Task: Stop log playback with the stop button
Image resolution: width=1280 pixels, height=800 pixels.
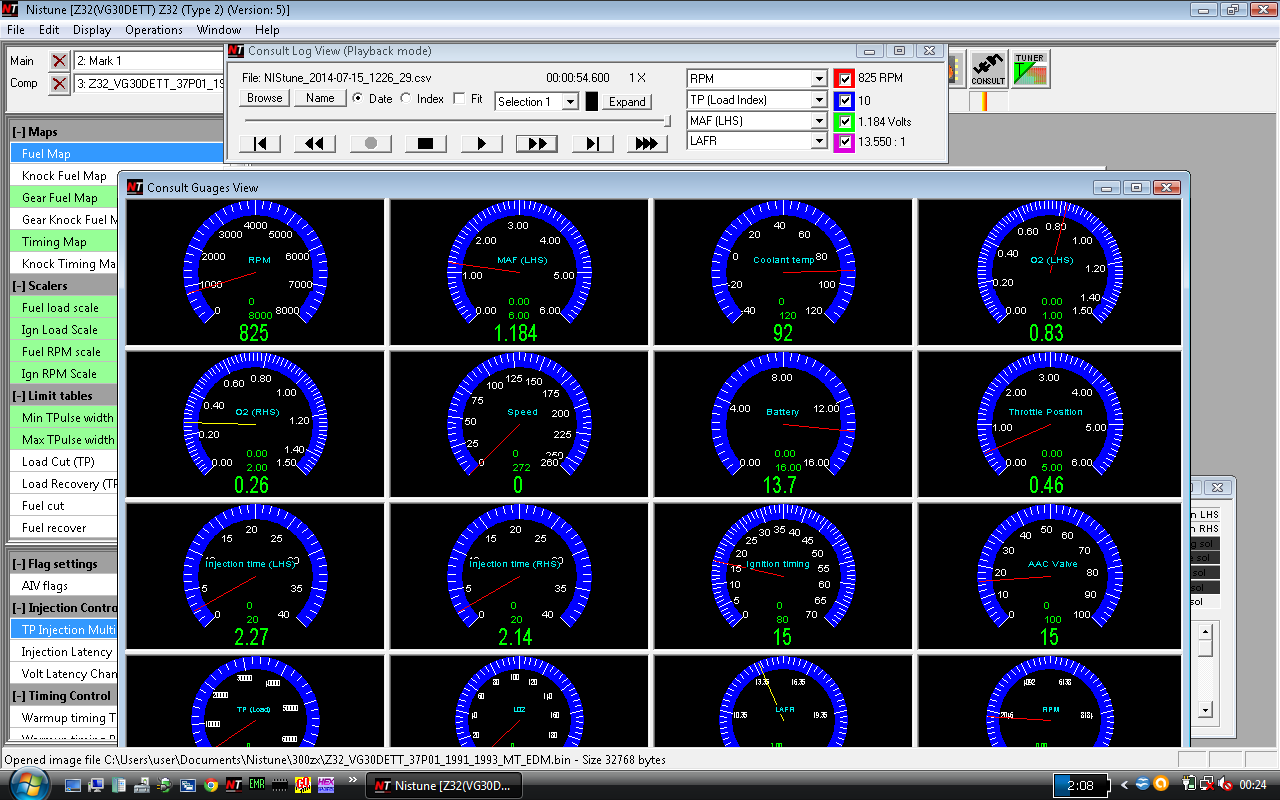Action: pyautogui.click(x=425, y=143)
